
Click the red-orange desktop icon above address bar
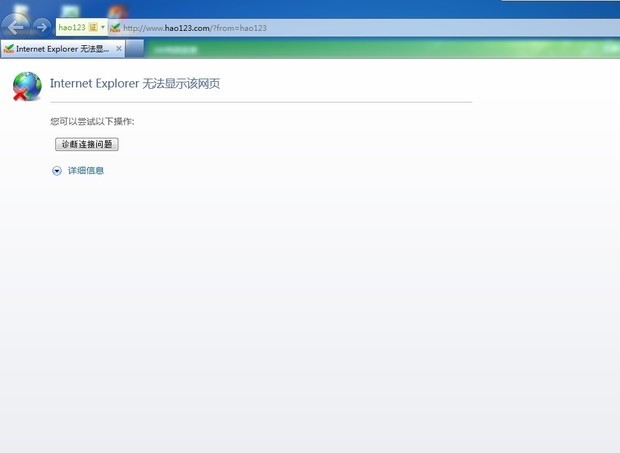[x=117, y=11]
